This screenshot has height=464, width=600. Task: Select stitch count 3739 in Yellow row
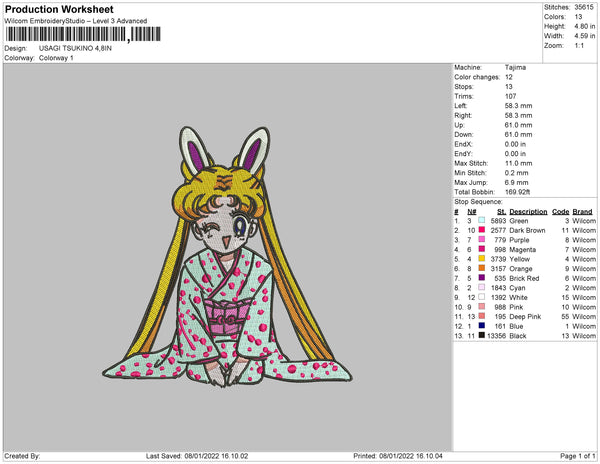[x=498, y=259]
